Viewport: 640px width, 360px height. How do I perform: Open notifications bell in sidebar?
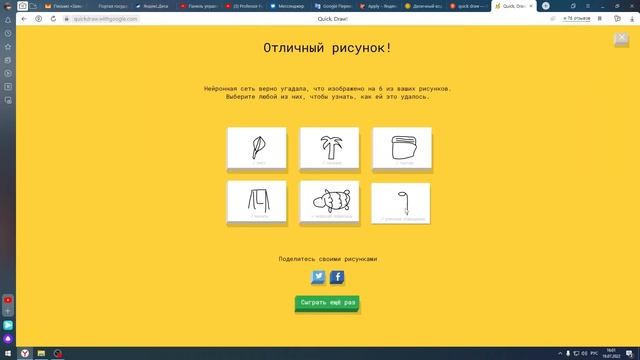point(8,20)
